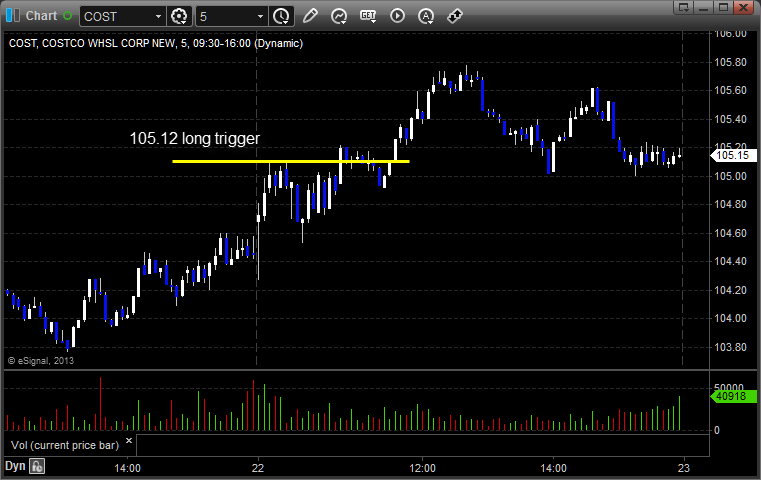
Task: Select the pencil drawing tool
Action: 310,16
